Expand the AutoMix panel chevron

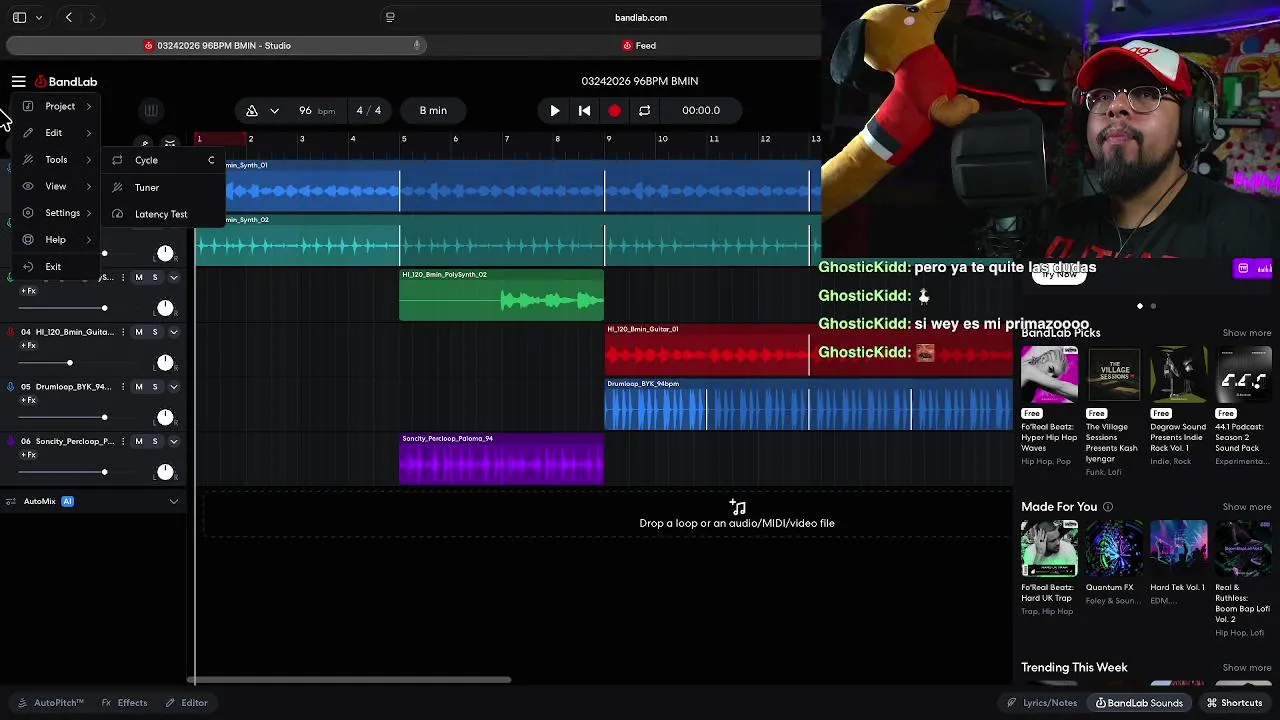173,501
